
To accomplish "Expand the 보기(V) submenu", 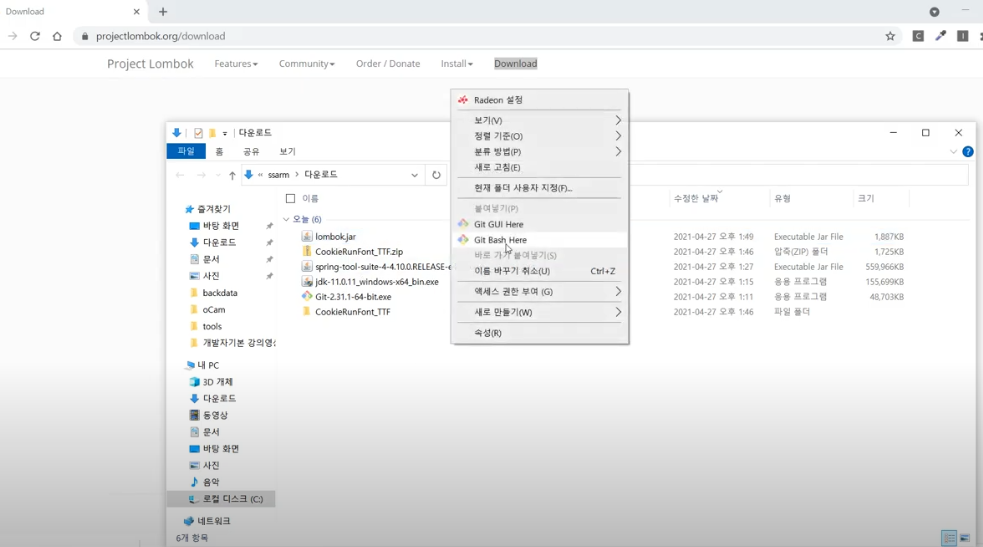I will pos(540,120).
